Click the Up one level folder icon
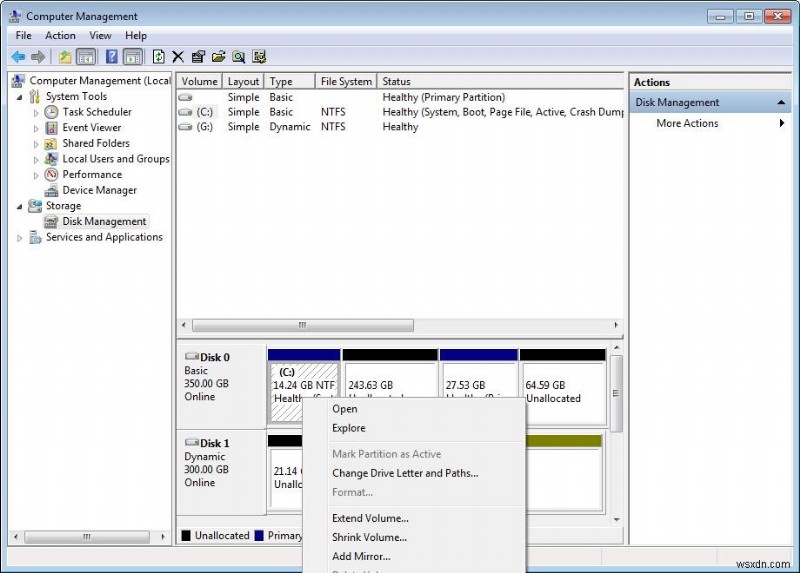Screen dimensions: 800x573 tap(65, 57)
